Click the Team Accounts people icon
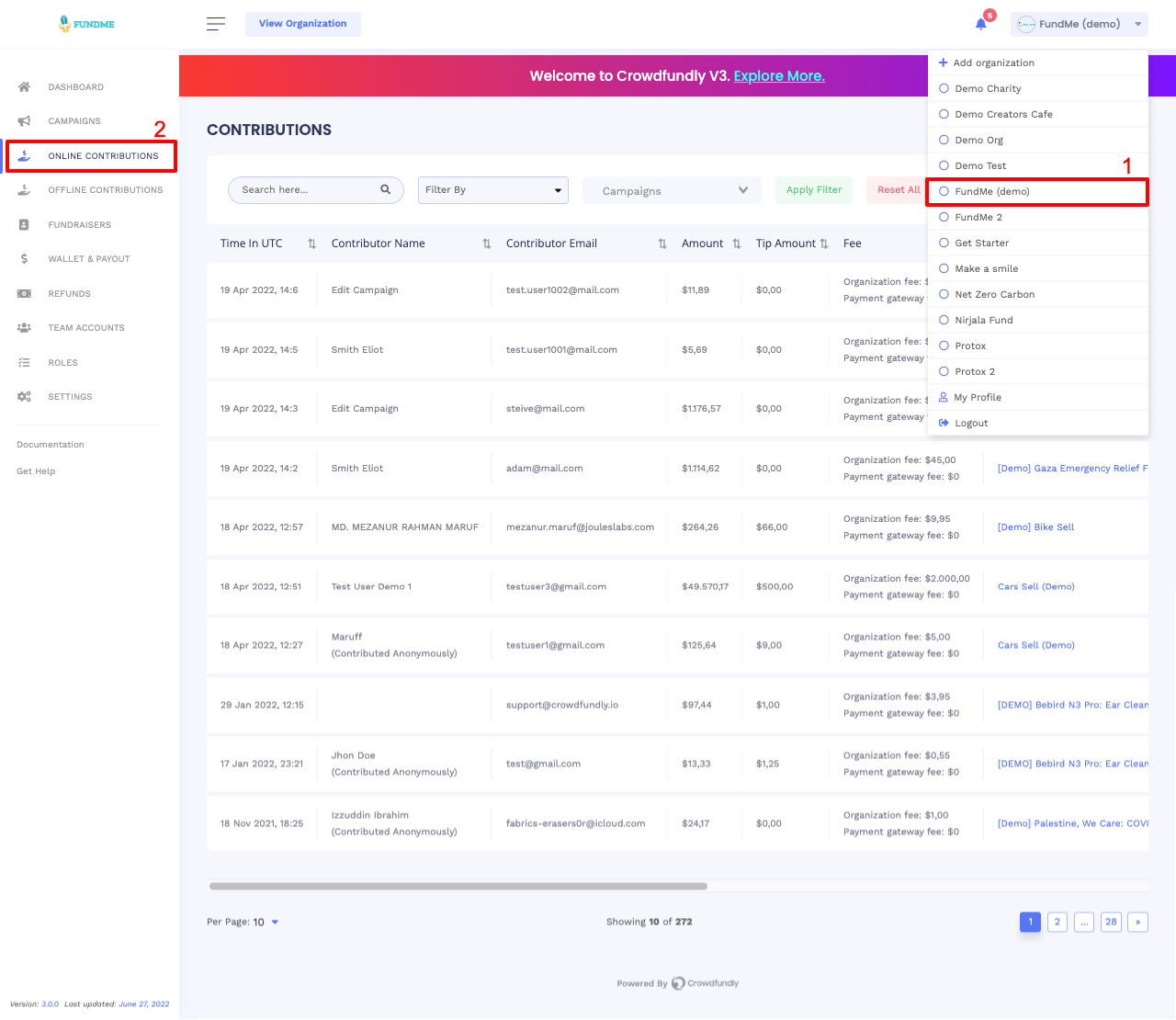The height and width of the screenshot is (1020, 1176). click(x=25, y=328)
